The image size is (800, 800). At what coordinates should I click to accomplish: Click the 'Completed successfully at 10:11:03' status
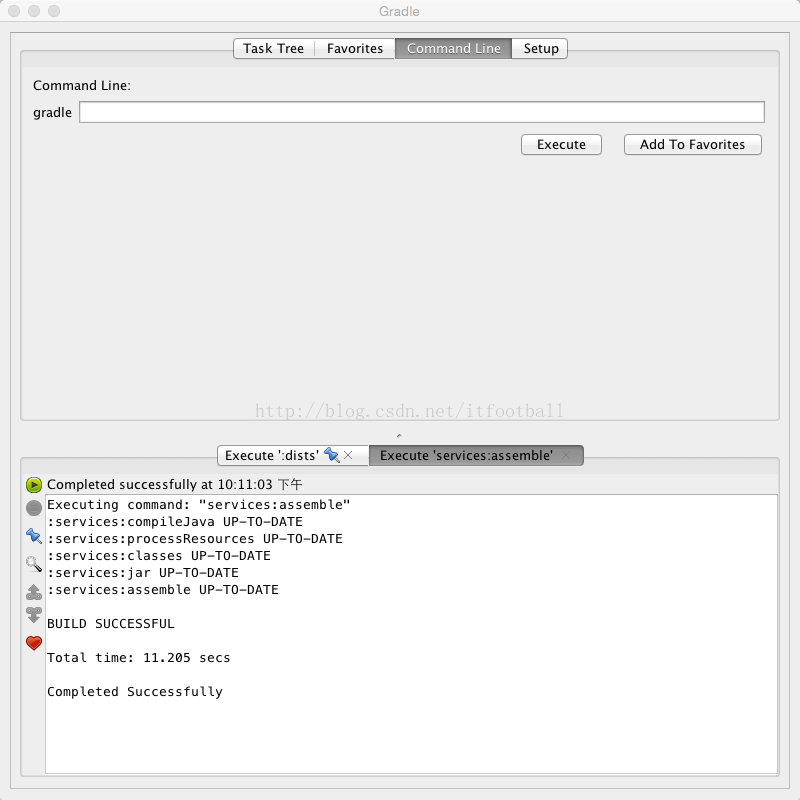pyautogui.click(x=174, y=484)
